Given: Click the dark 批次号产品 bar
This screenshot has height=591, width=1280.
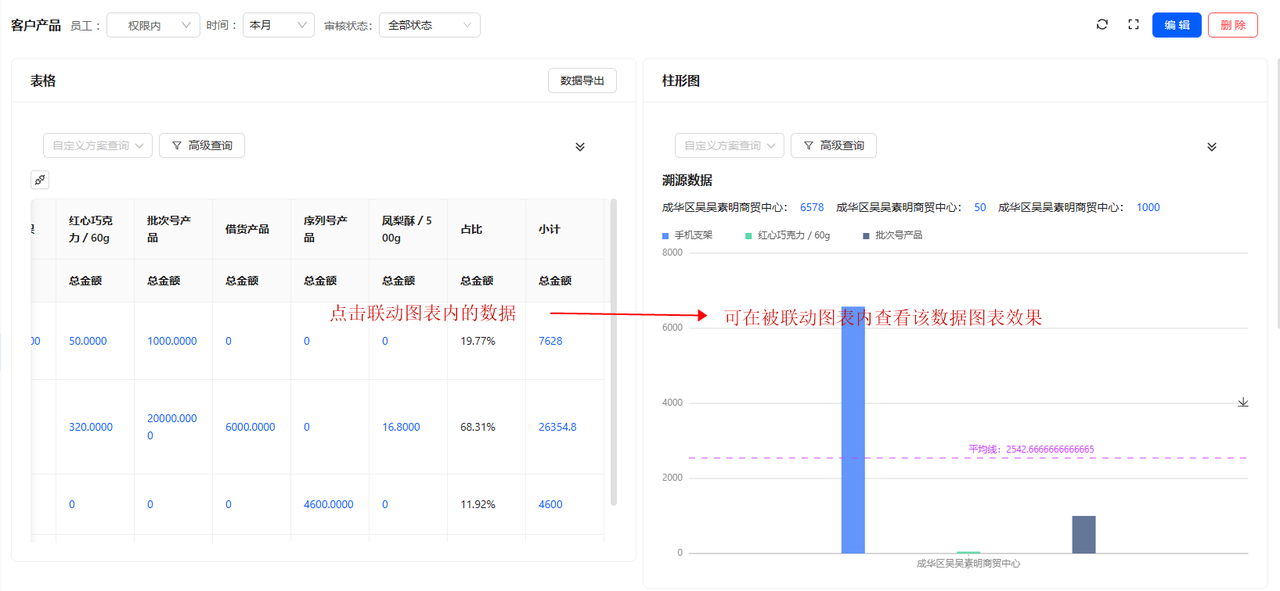Looking at the screenshot, I should pos(1084,534).
